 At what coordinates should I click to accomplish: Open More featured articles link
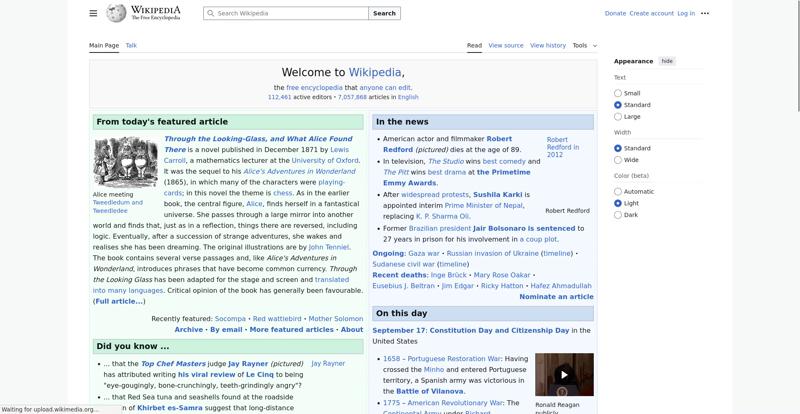point(291,330)
